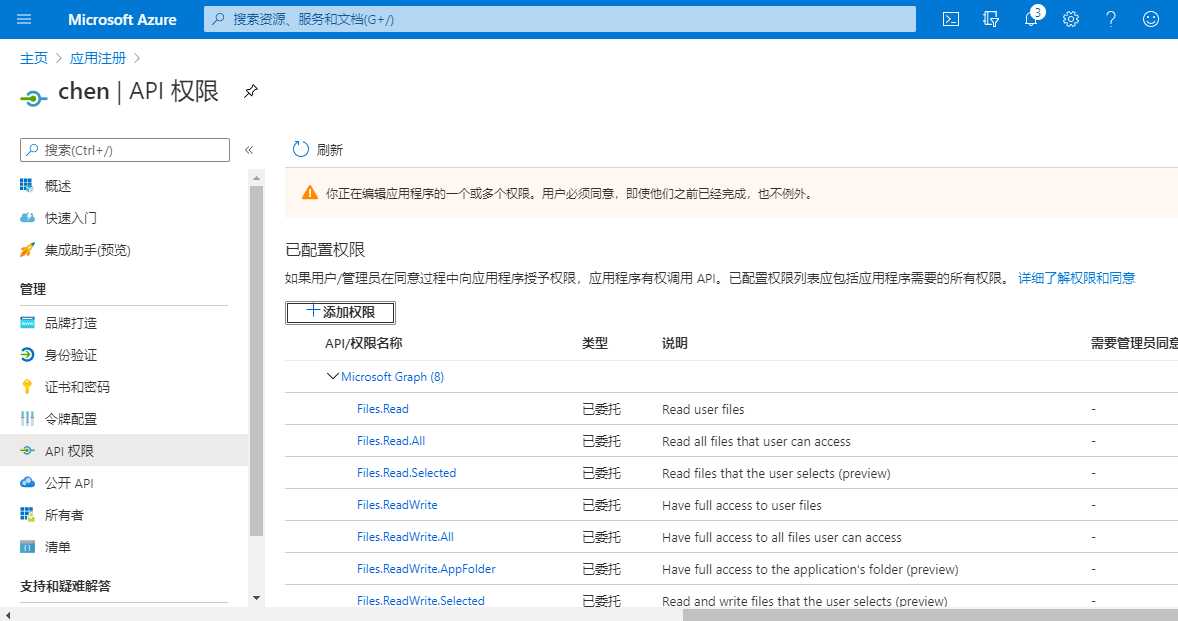Open the hamburger portal menu
This screenshot has width=1178, height=621.
coord(24,19)
